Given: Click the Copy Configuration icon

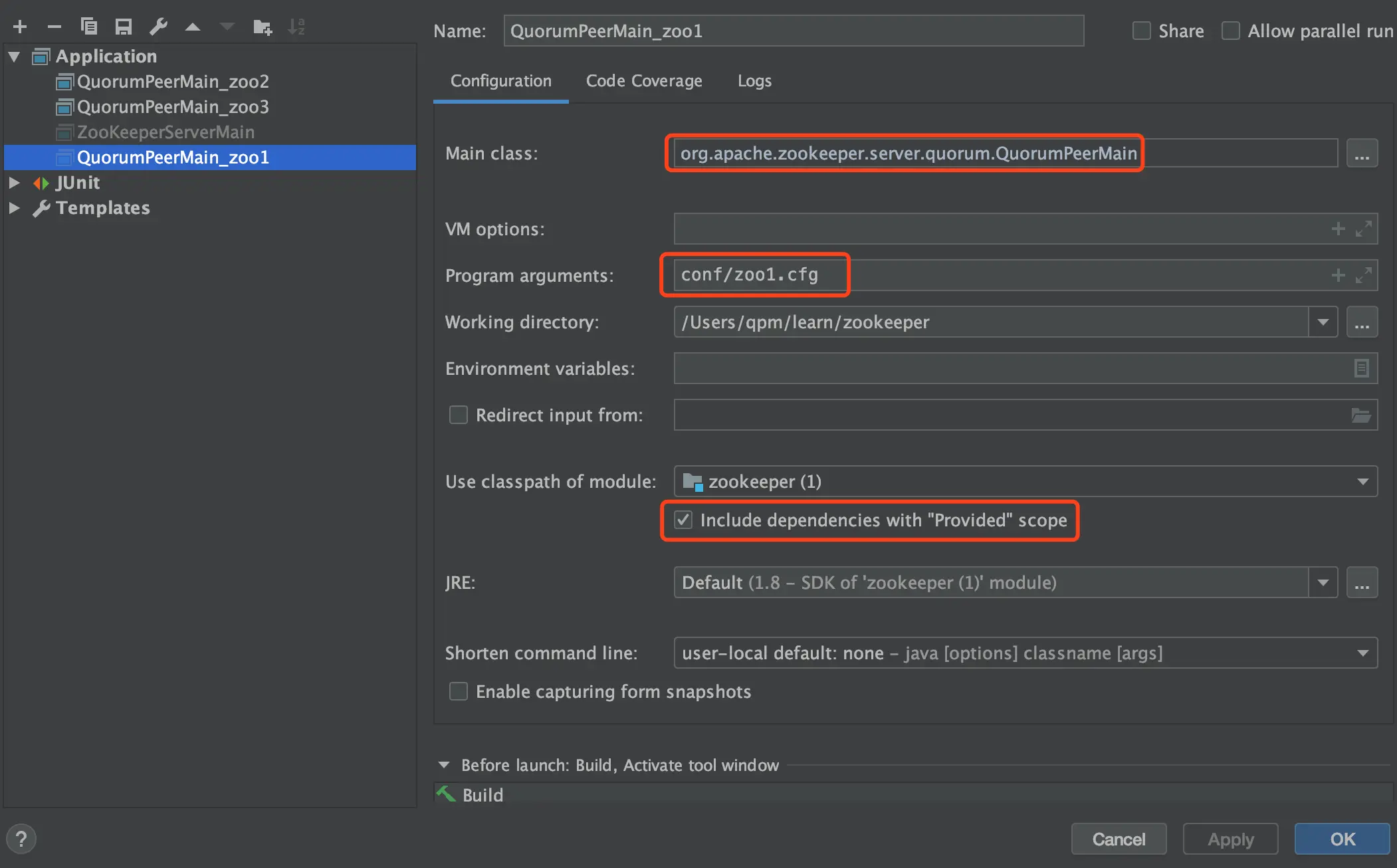Looking at the screenshot, I should click(x=89, y=27).
